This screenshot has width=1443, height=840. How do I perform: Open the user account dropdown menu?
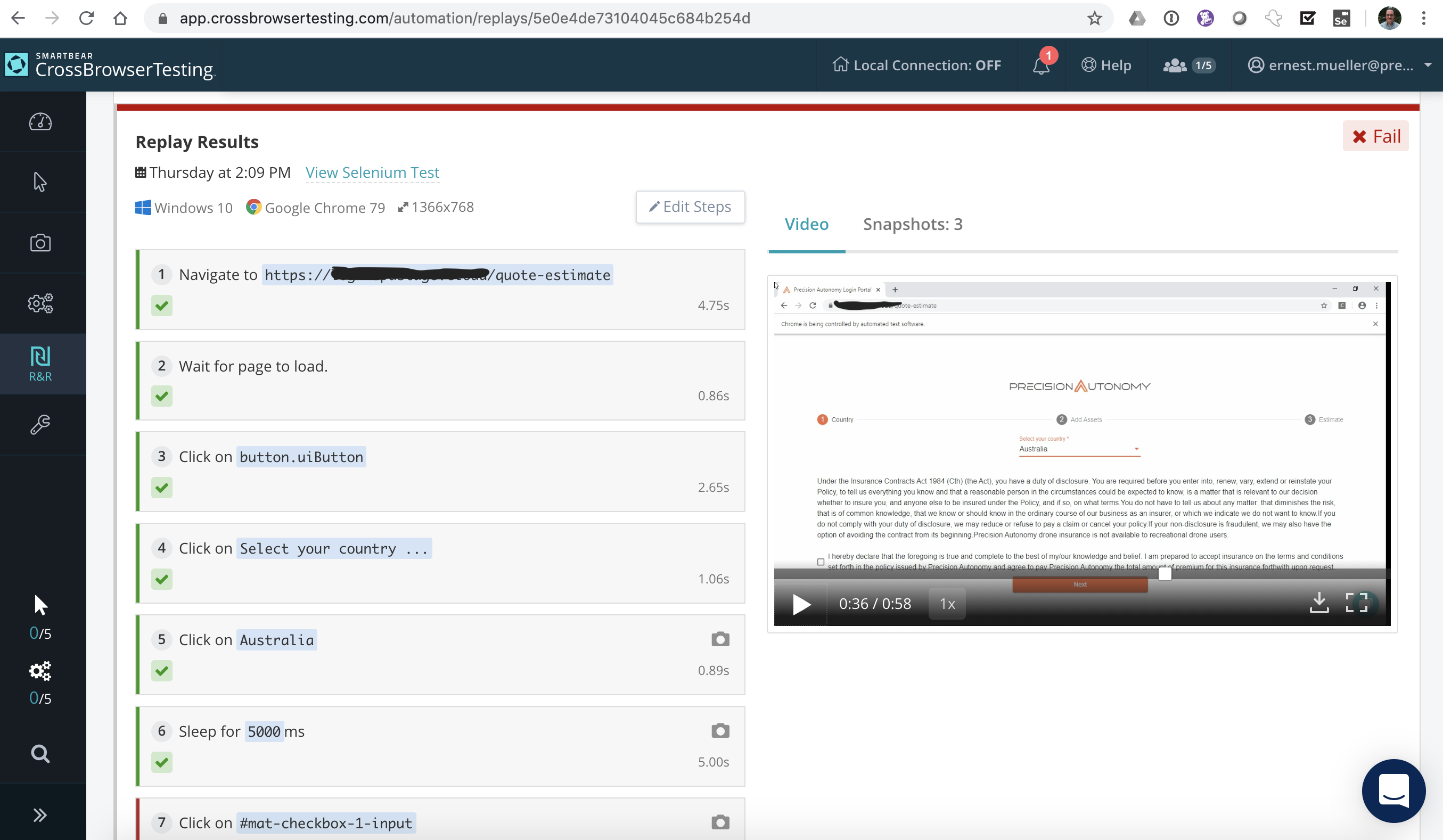click(1339, 65)
